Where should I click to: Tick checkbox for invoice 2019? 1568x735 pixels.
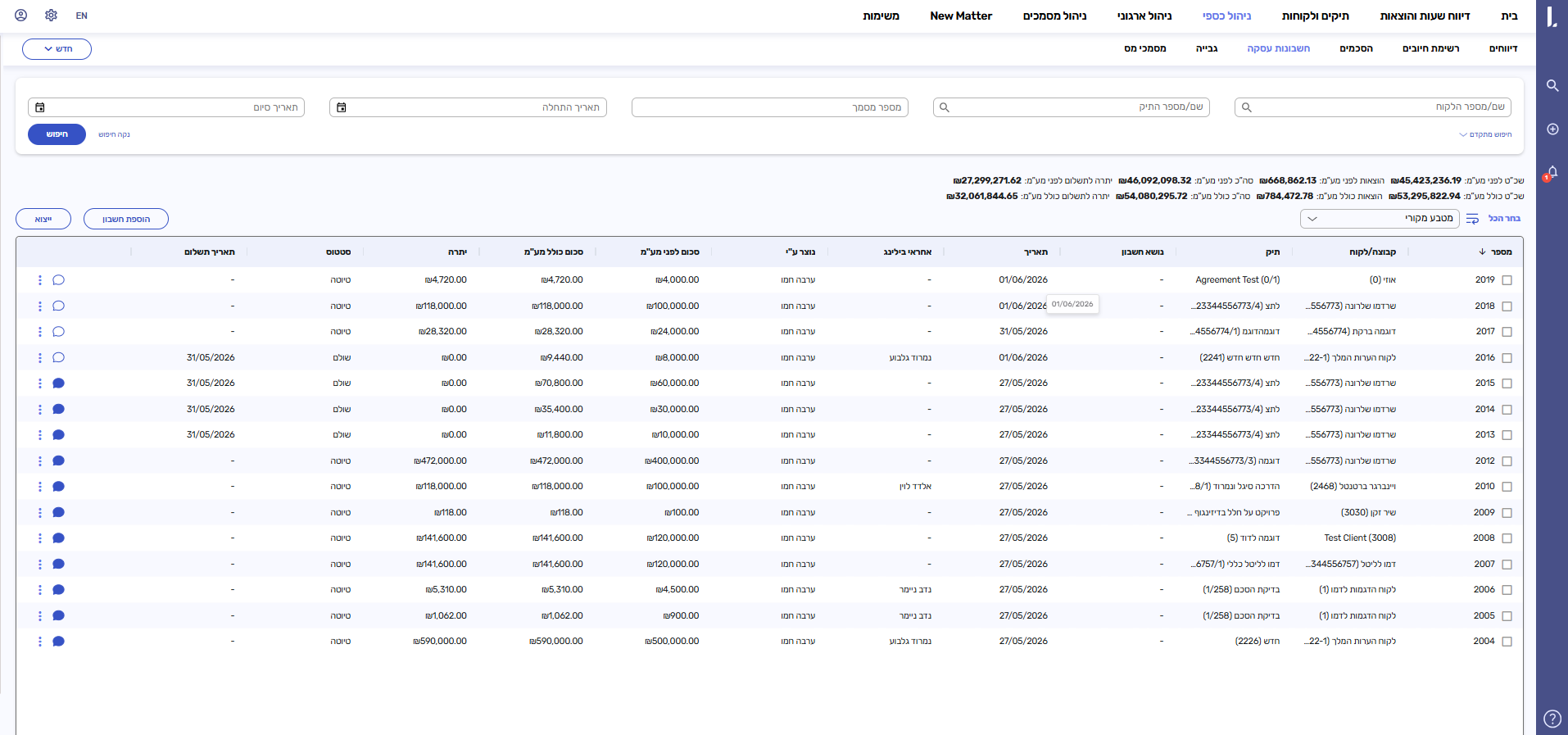[x=1507, y=280]
